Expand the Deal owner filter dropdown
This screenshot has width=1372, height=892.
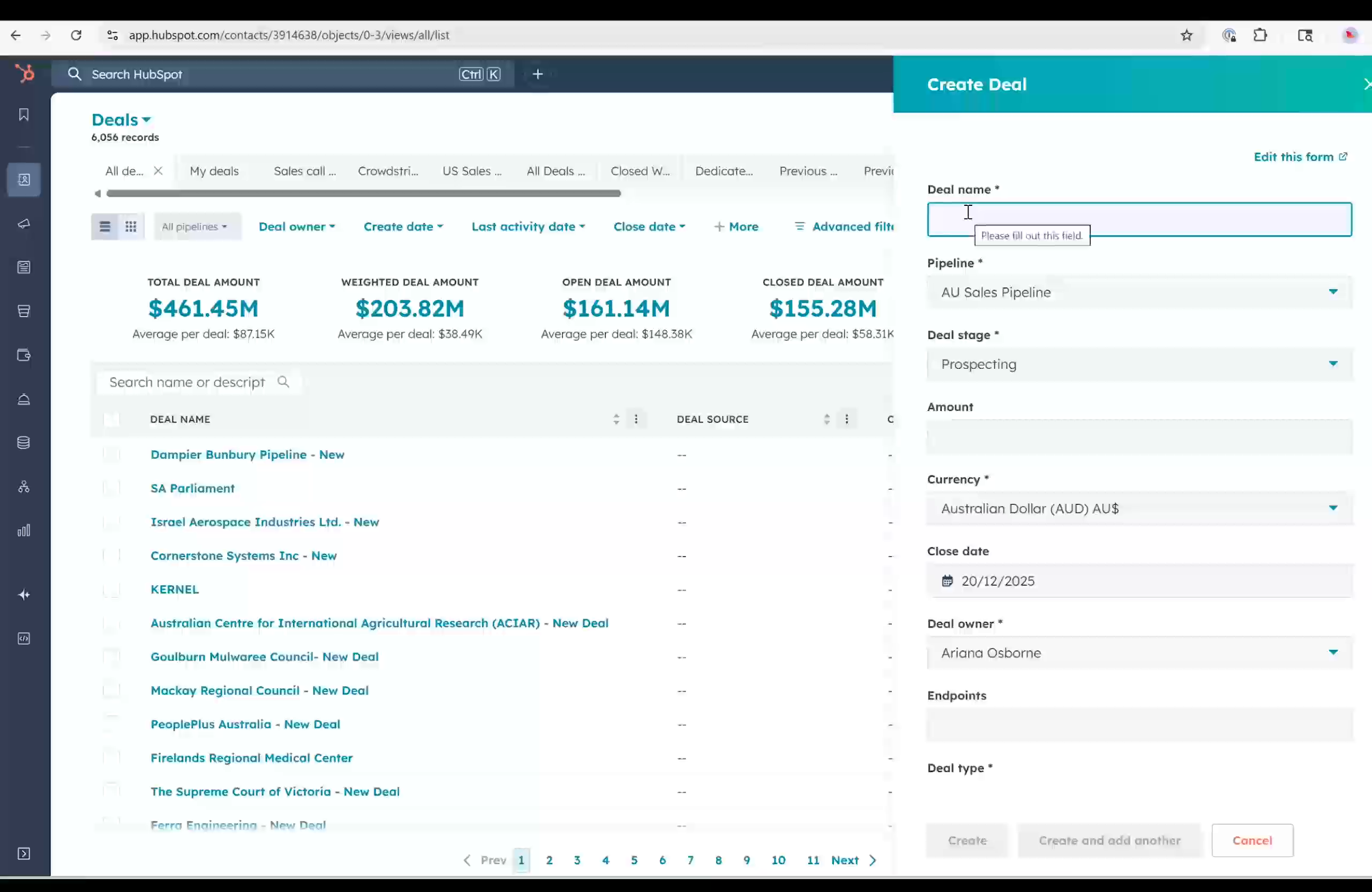[x=297, y=226]
